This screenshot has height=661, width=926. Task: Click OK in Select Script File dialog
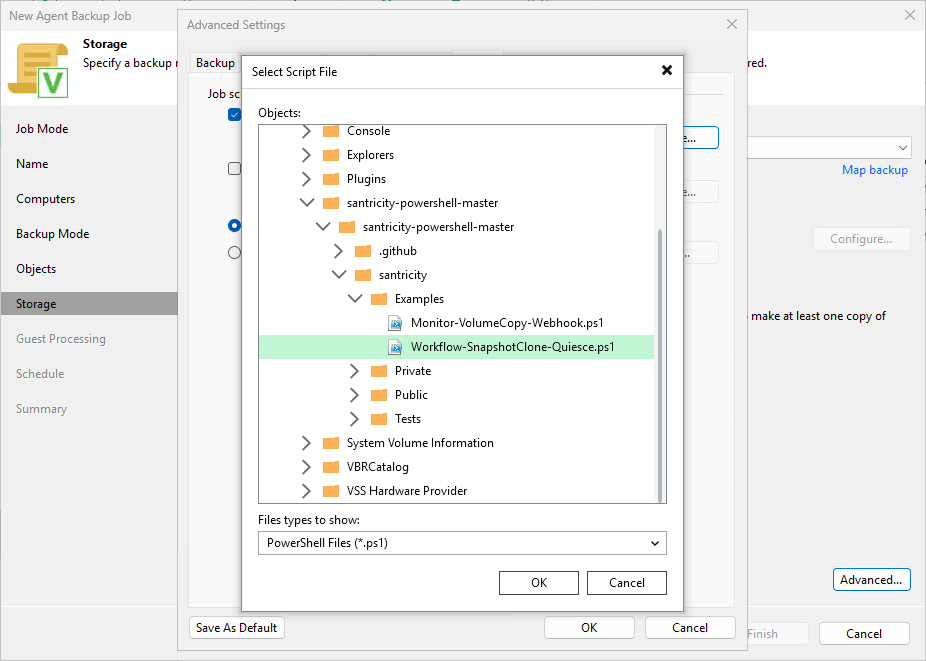tap(539, 583)
